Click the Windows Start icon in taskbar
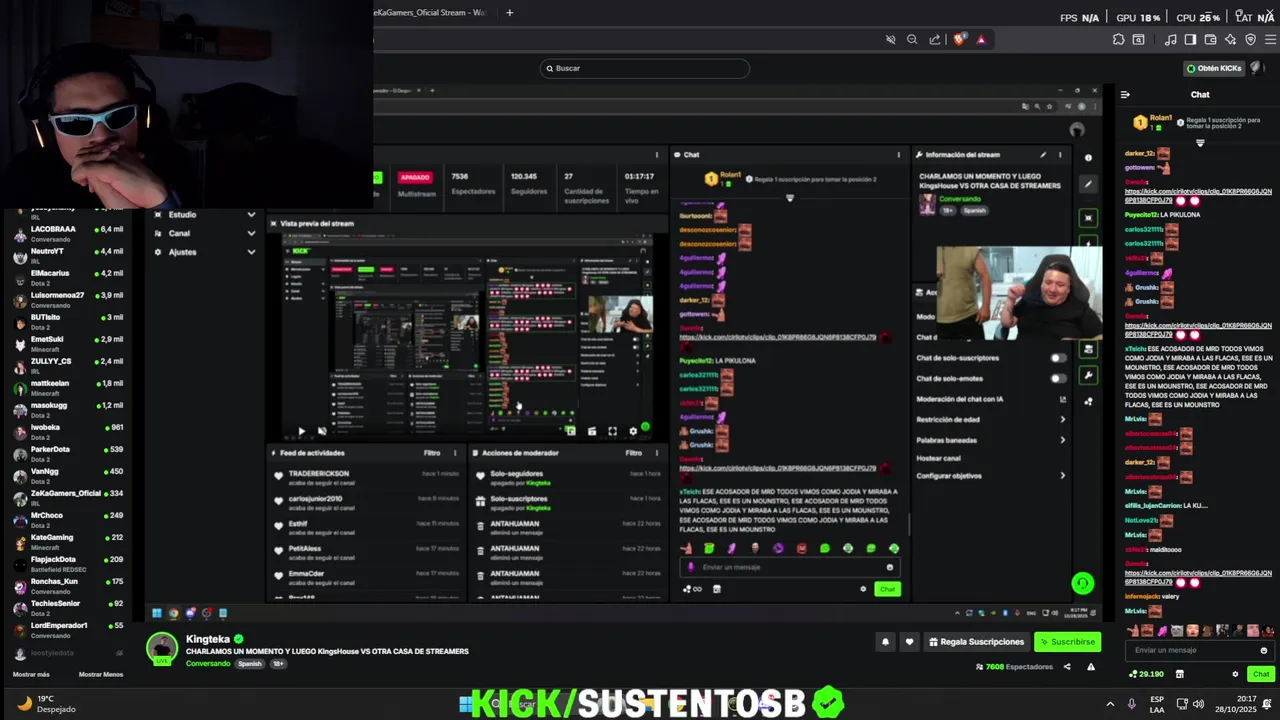Image resolution: width=1280 pixels, height=720 pixels. coord(465,704)
